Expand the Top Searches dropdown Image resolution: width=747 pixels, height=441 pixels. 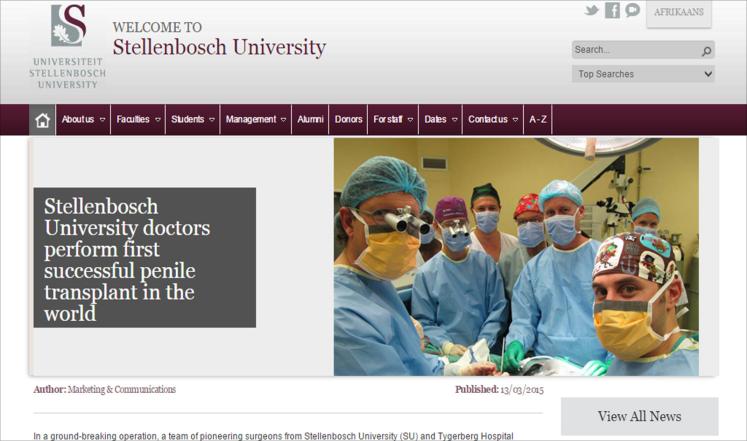point(643,74)
